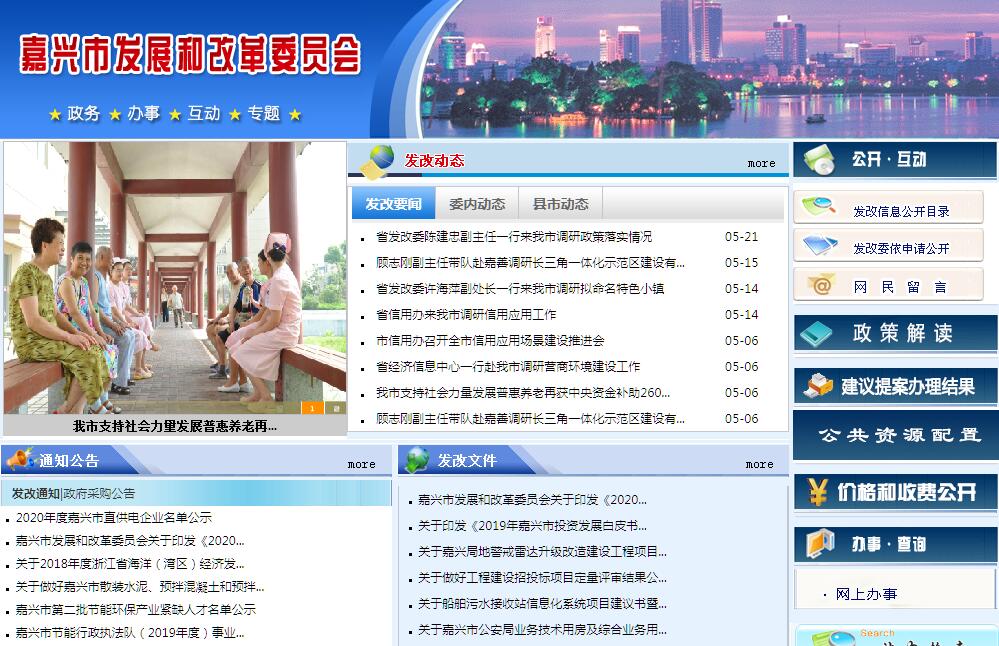The width and height of the screenshot is (999, 646).
Task: Open 政务 in the top navigation
Action: [84, 114]
